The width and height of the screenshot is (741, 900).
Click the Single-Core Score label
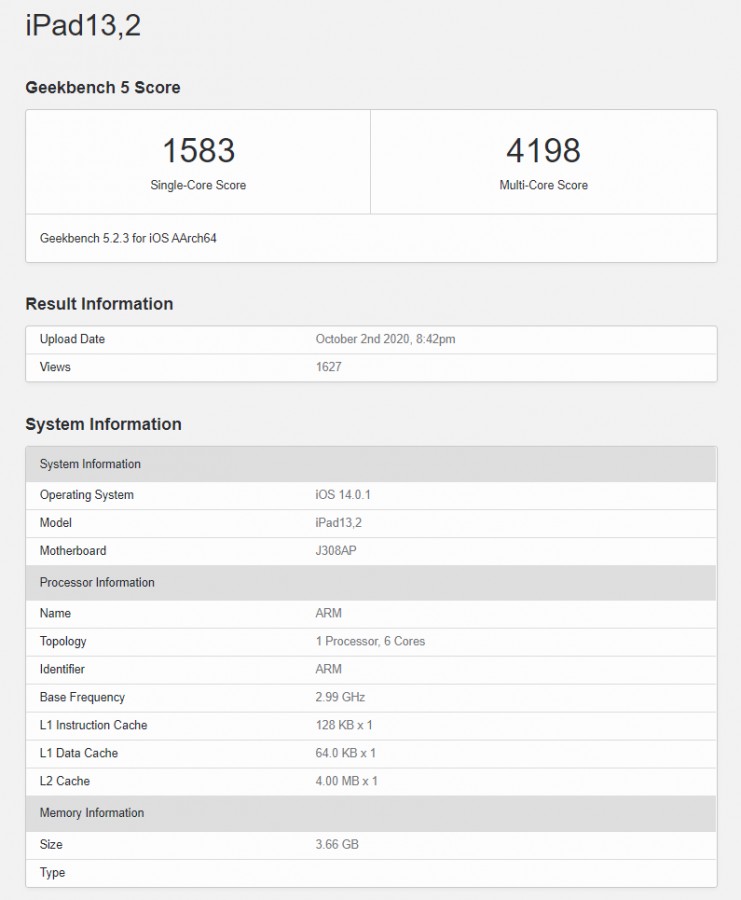point(198,185)
